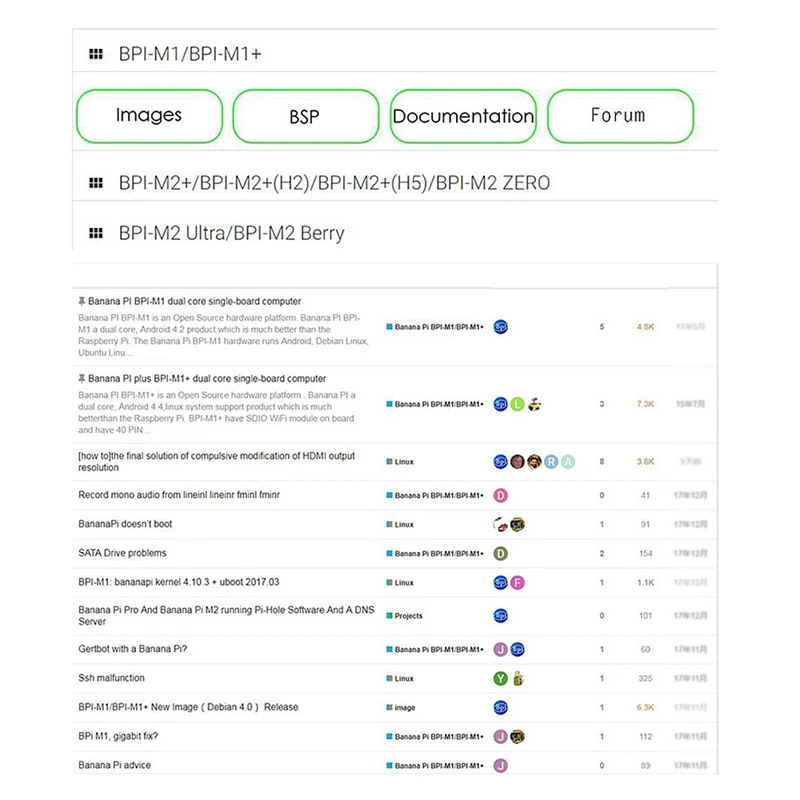Click the pink F avatar on kernel 4.10.3 topic
The height and width of the screenshot is (800, 800).
click(517, 583)
